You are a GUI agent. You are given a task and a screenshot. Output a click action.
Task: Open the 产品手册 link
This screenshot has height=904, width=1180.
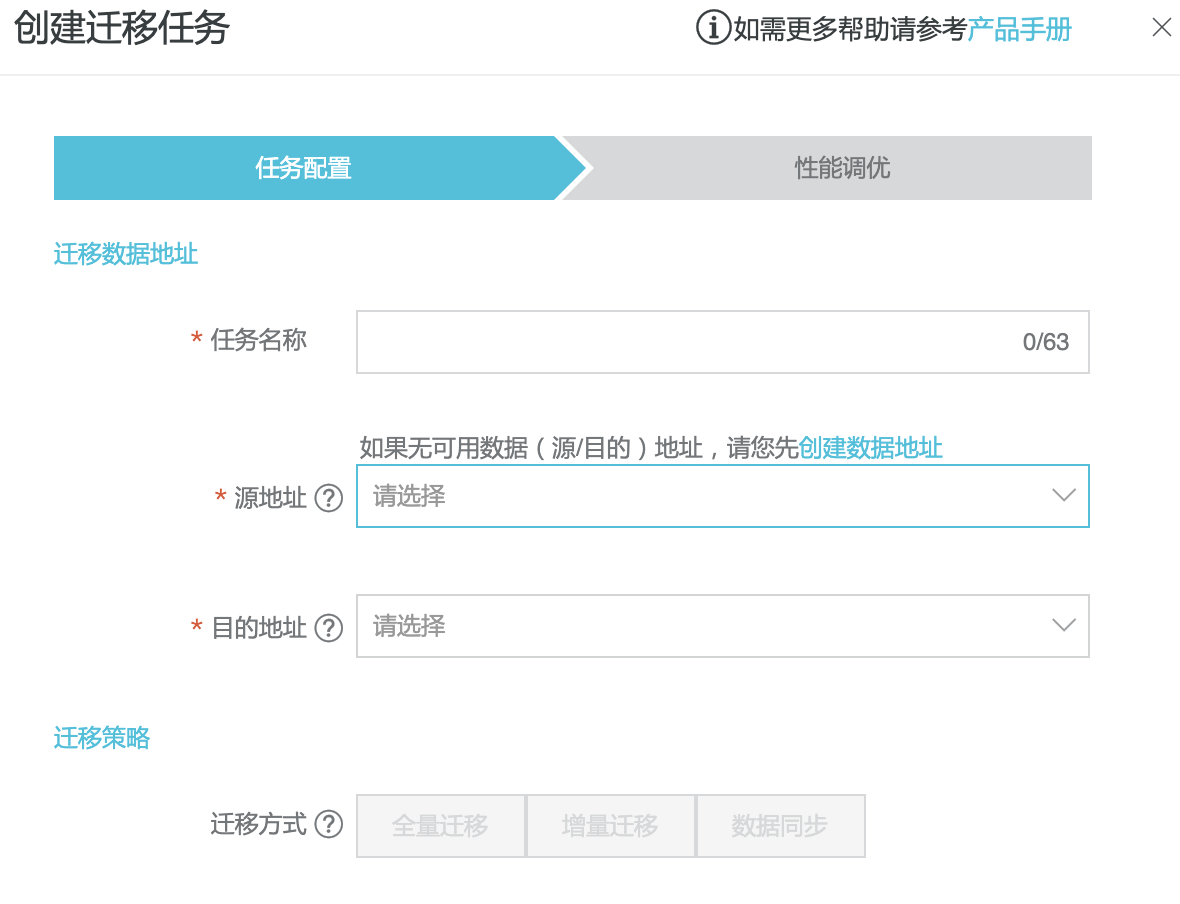point(1019,30)
